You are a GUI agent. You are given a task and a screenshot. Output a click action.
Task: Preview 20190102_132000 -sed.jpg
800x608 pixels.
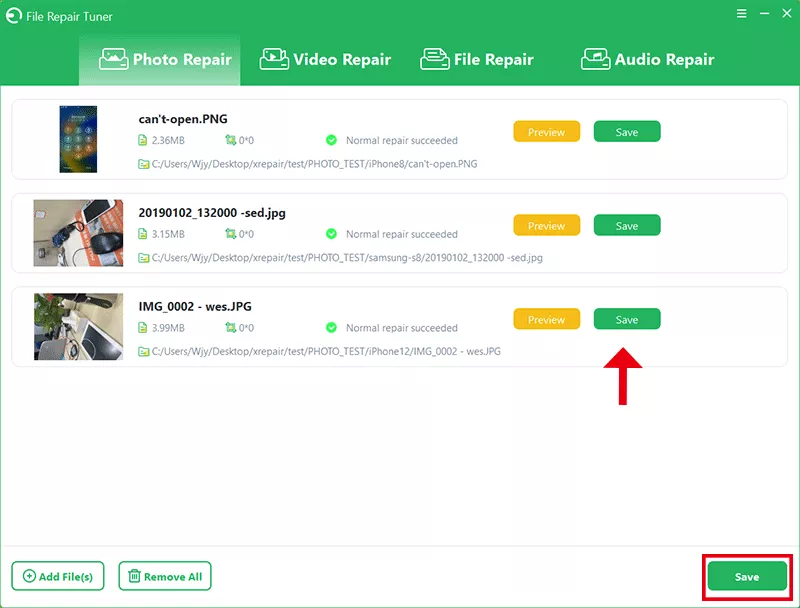(546, 225)
